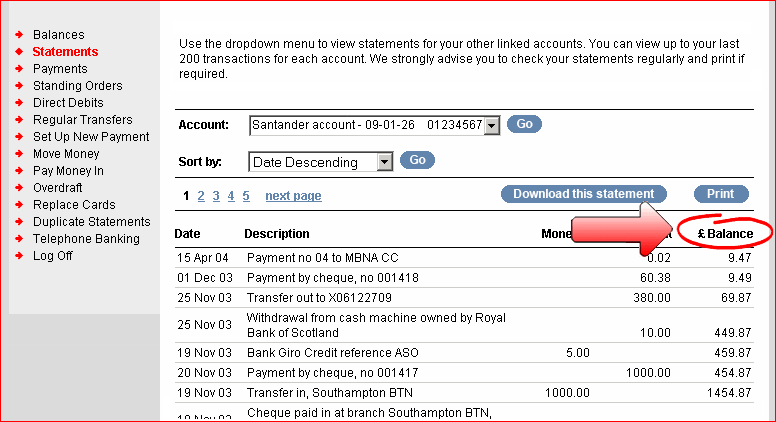
Task: Select Telephone Banking from the sidebar
Action: (86, 238)
